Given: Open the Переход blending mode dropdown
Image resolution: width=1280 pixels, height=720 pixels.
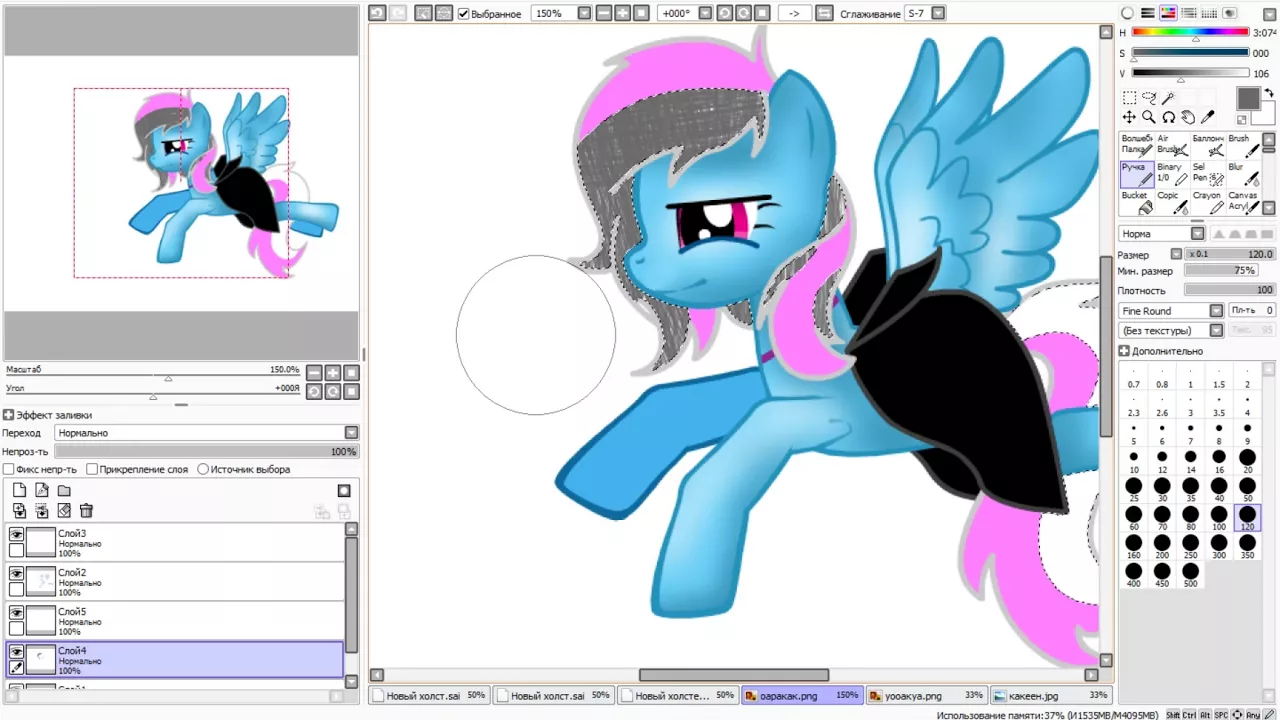Looking at the screenshot, I should [x=351, y=433].
